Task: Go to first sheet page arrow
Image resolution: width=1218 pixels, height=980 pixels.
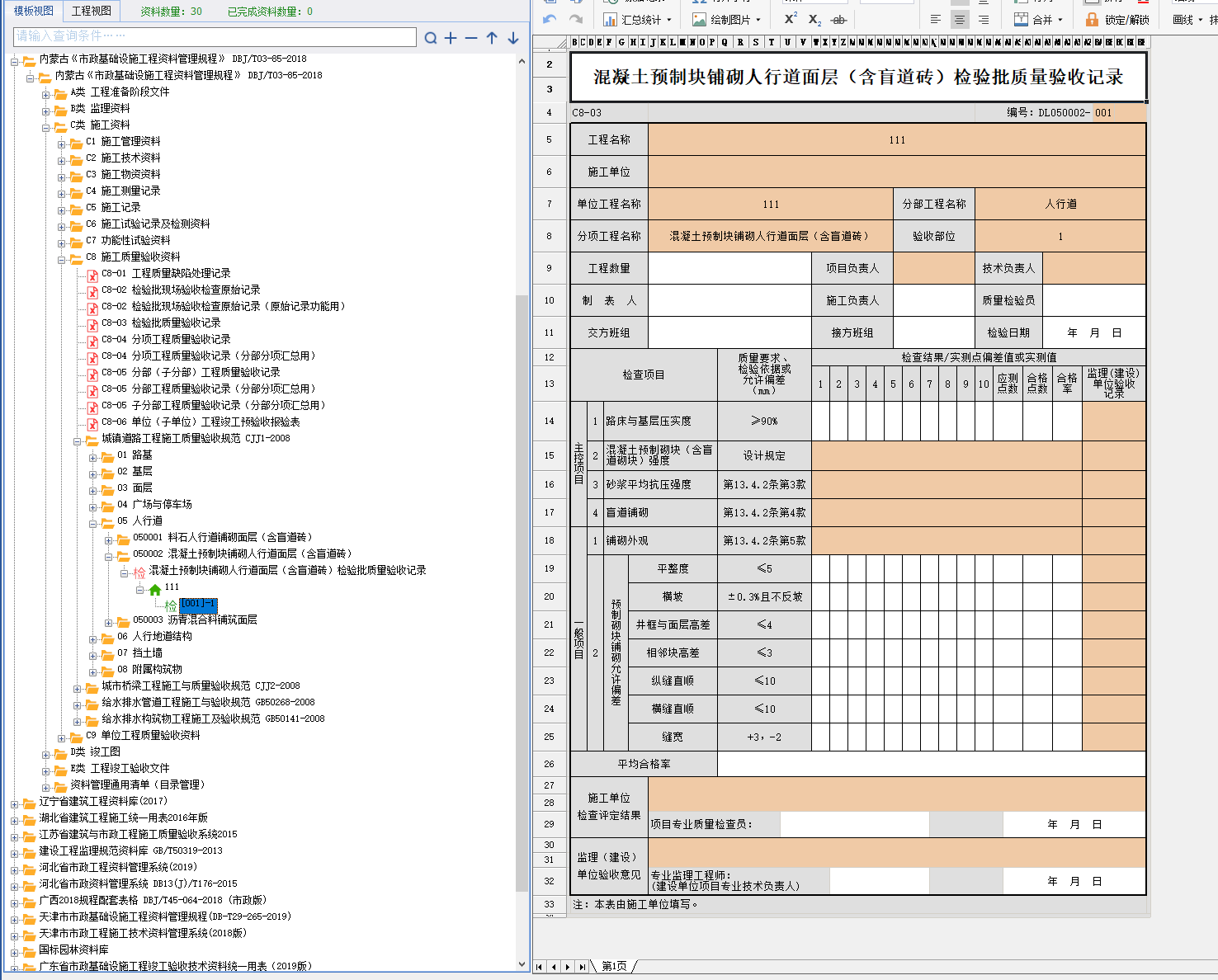Action: click(540, 966)
